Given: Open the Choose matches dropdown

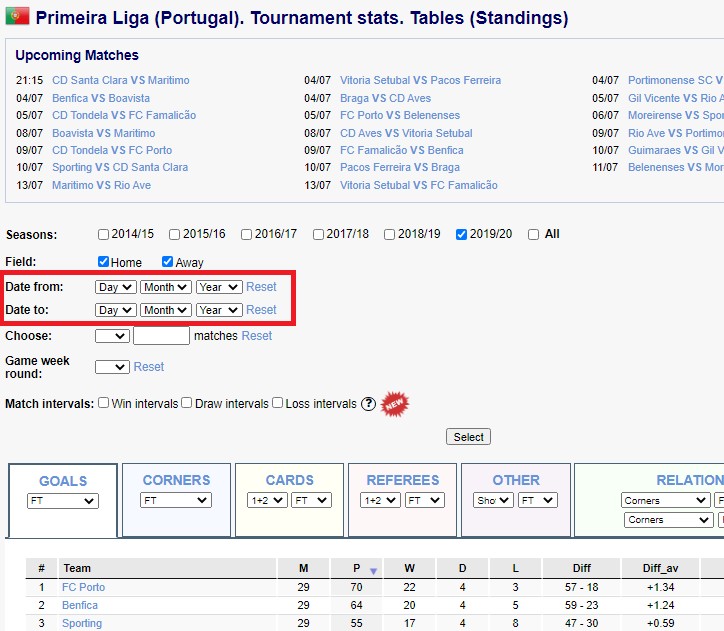Looking at the screenshot, I should click(x=112, y=336).
